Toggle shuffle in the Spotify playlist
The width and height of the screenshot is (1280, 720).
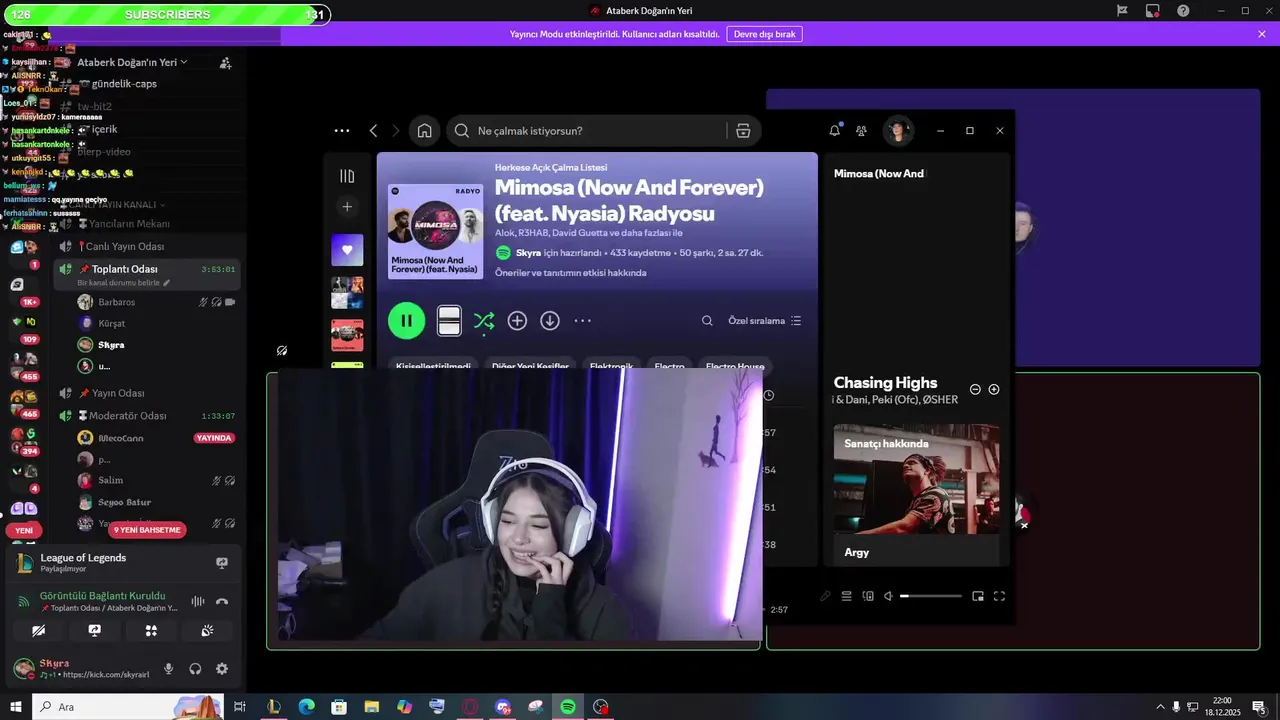[x=484, y=321]
